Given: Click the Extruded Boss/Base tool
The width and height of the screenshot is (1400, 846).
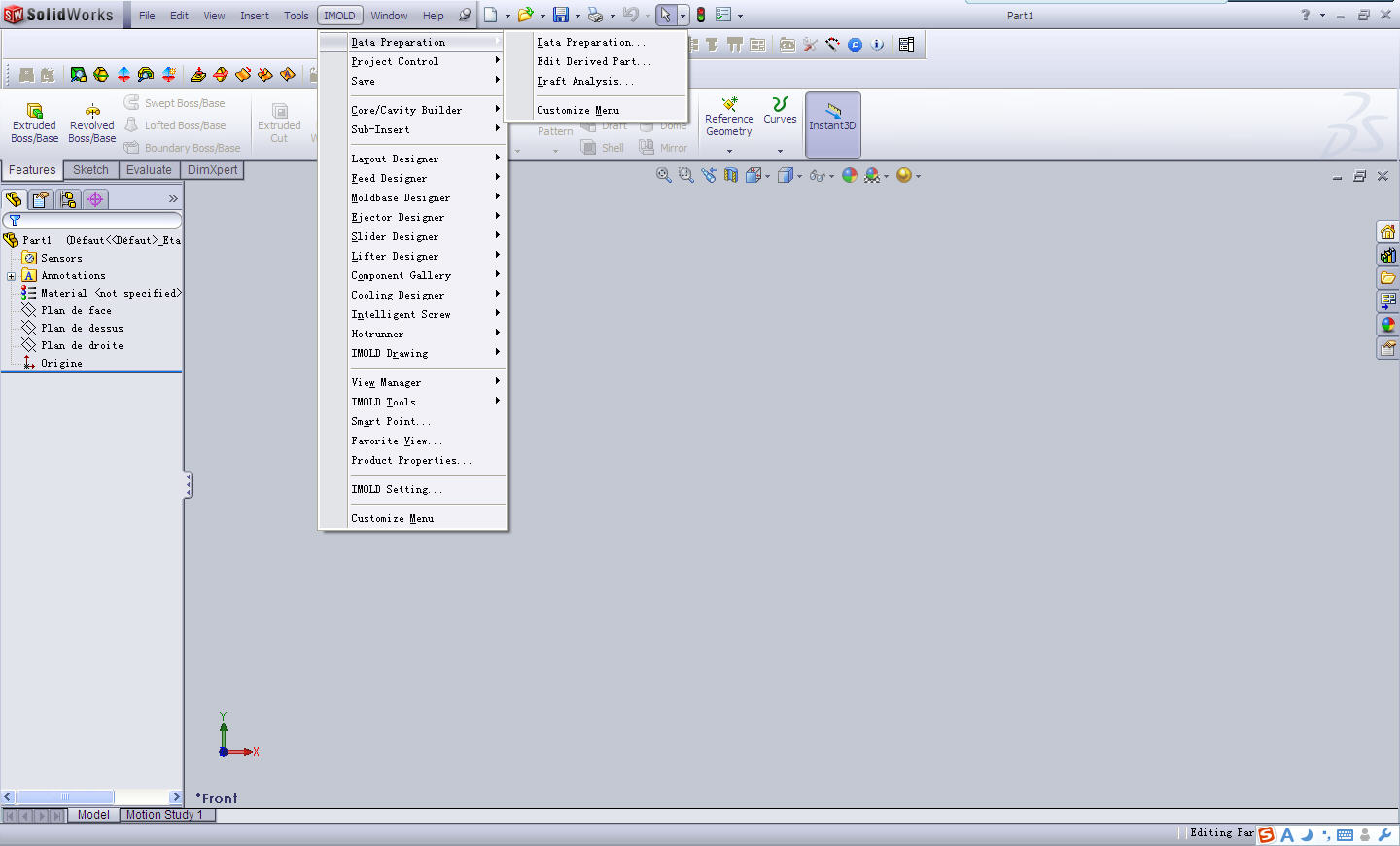Looking at the screenshot, I should tap(34, 123).
